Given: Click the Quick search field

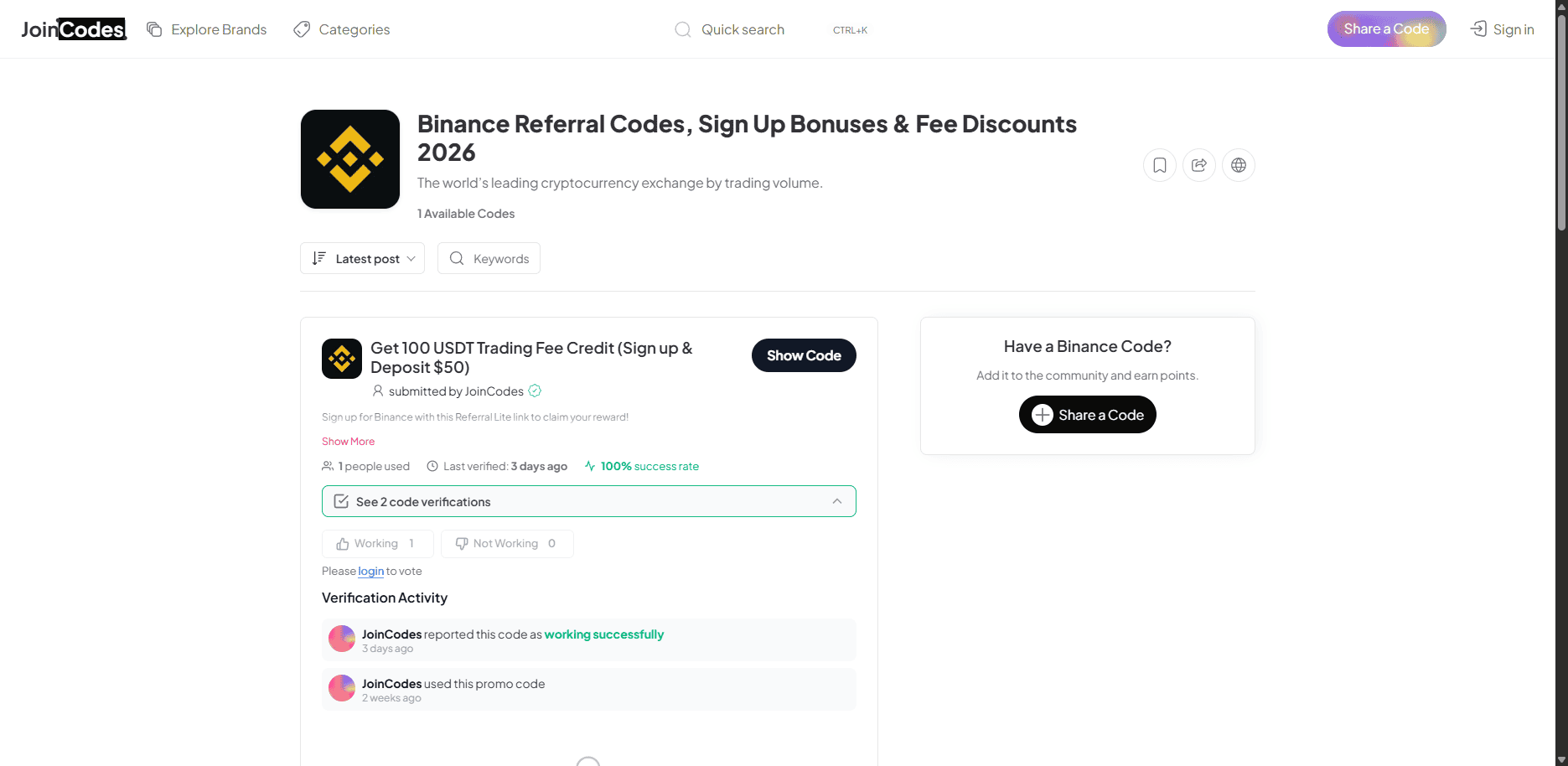Looking at the screenshot, I should (x=743, y=29).
